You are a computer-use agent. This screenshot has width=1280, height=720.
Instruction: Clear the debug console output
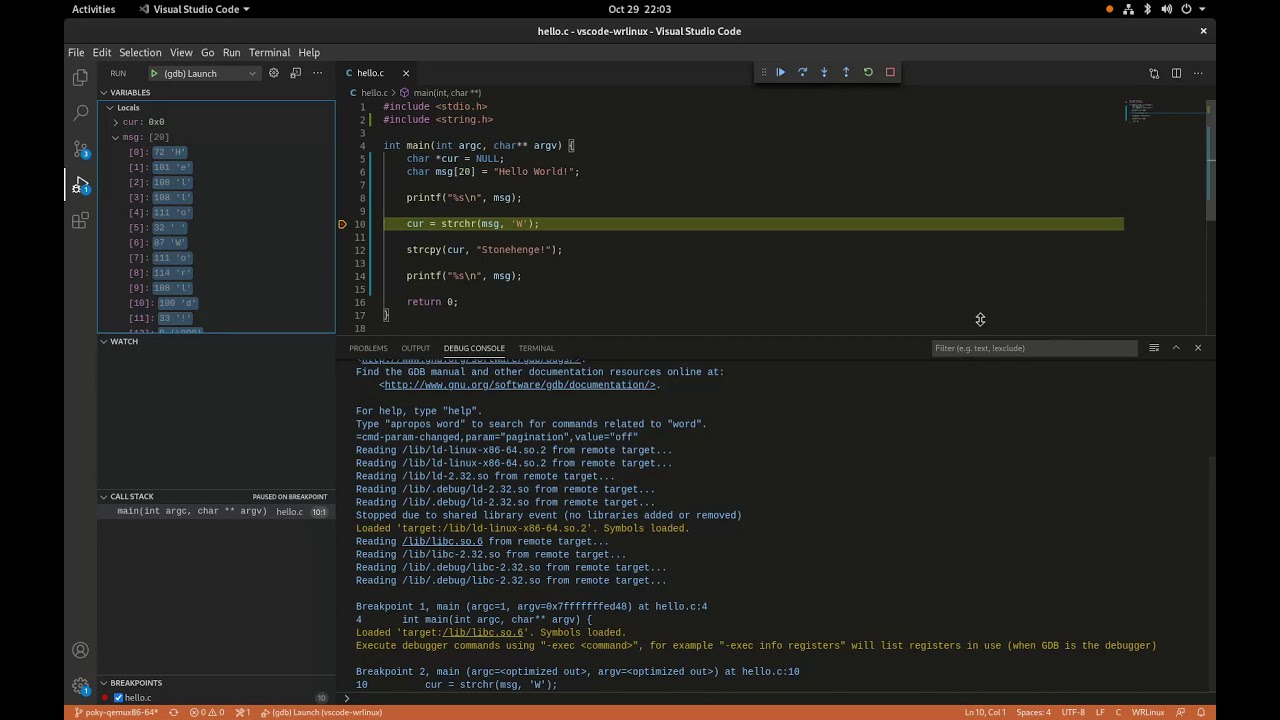pyautogui.click(x=1154, y=348)
